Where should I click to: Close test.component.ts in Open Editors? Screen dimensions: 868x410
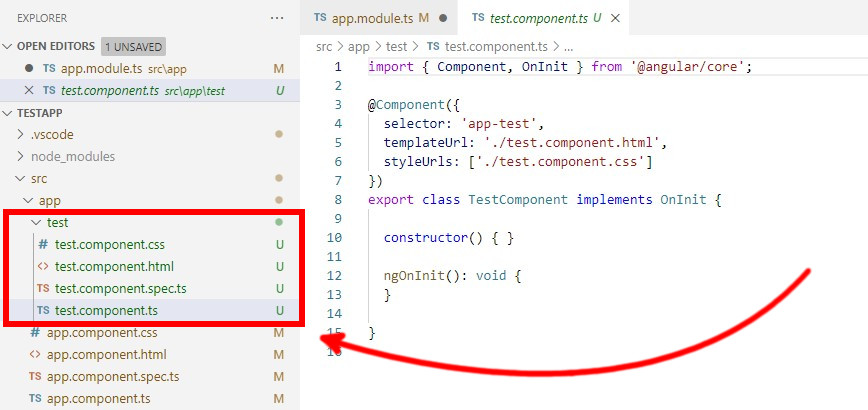pyautogui.click(x=28, y=90)
